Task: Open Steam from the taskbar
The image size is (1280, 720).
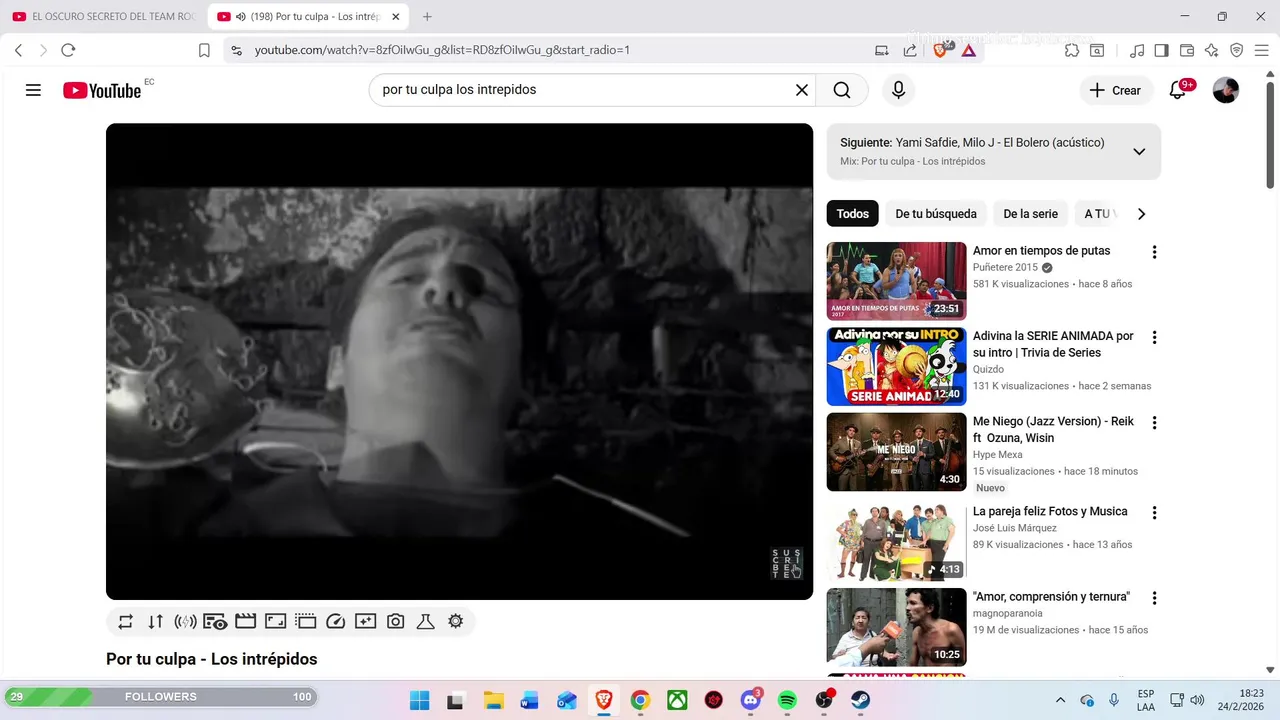Action: (860, 700)
